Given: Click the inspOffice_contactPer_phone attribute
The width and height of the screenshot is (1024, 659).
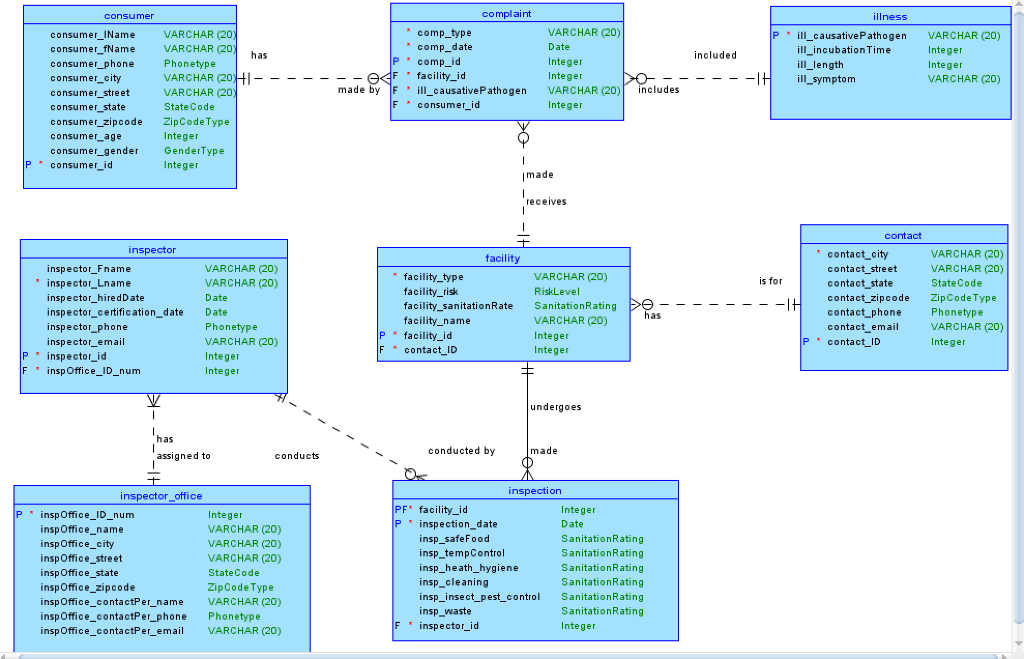Looking at the screenshot, I should click(113, 617).
